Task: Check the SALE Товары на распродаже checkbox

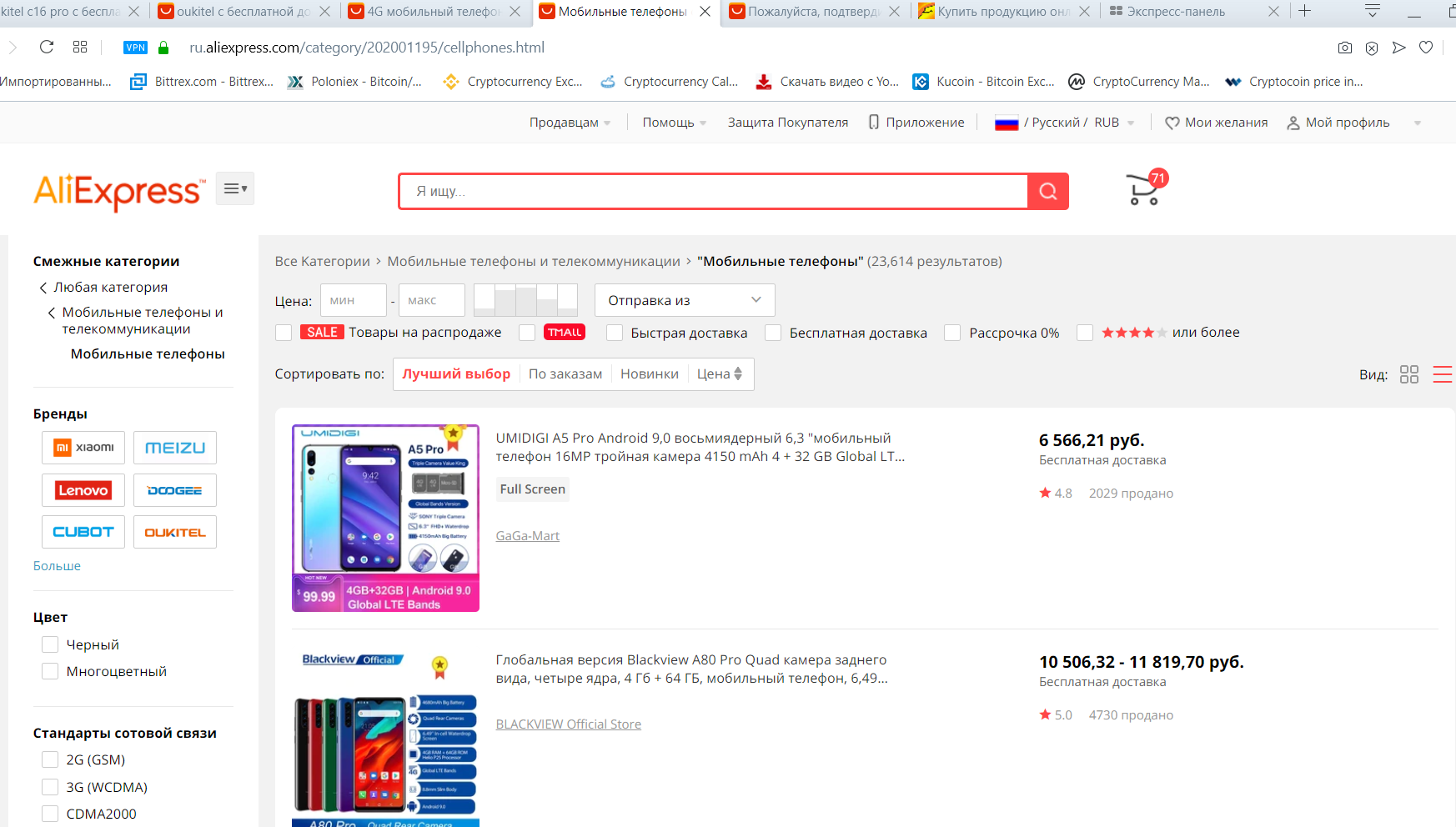Action: (x=284, y=333)
